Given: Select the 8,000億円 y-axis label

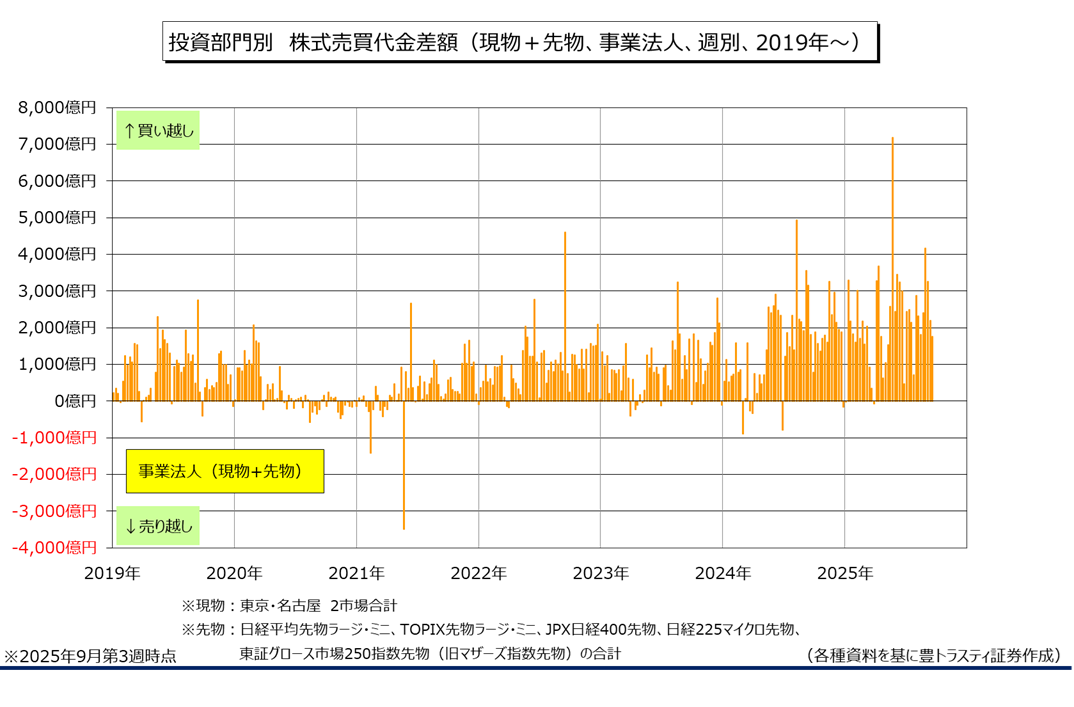Looking at the screenshot, I should coord(58,107).
